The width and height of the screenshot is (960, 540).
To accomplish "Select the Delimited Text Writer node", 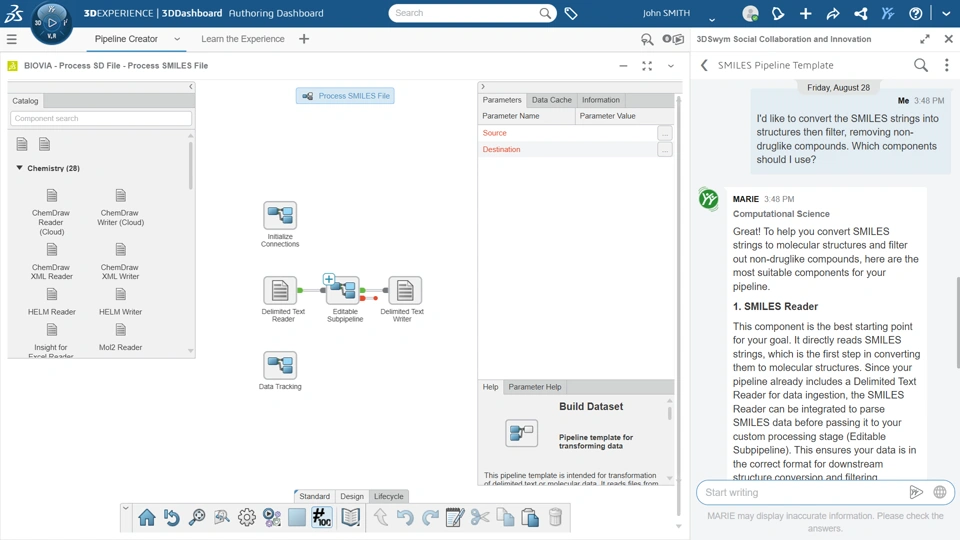I will (x=405, y=290).
